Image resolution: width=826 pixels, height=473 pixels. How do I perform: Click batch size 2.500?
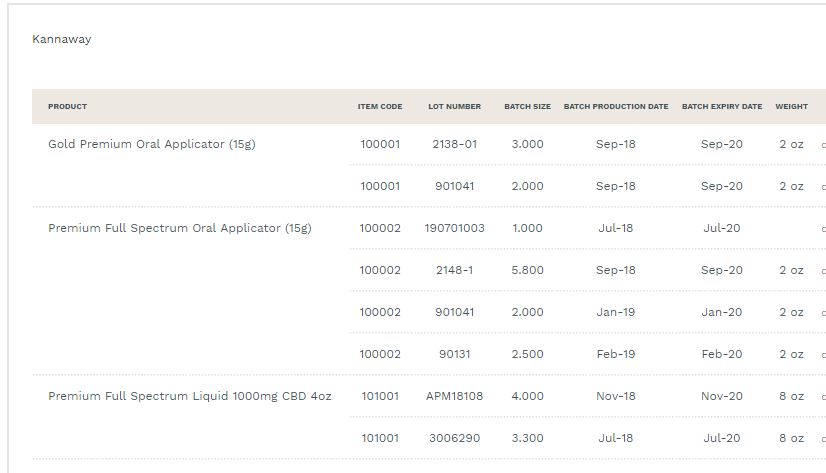tap(527, 354)
